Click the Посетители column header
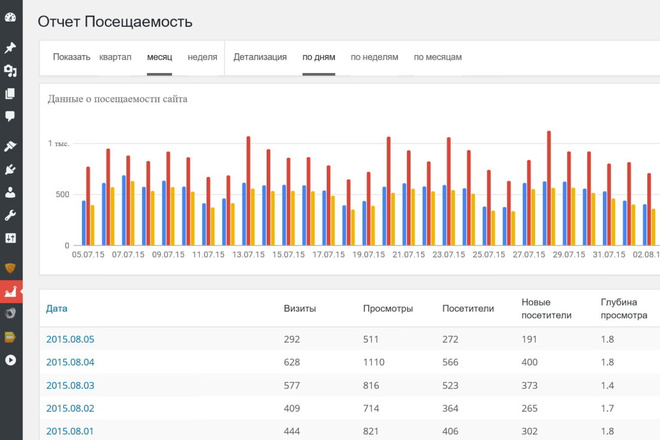 click(x=468, y=309)
